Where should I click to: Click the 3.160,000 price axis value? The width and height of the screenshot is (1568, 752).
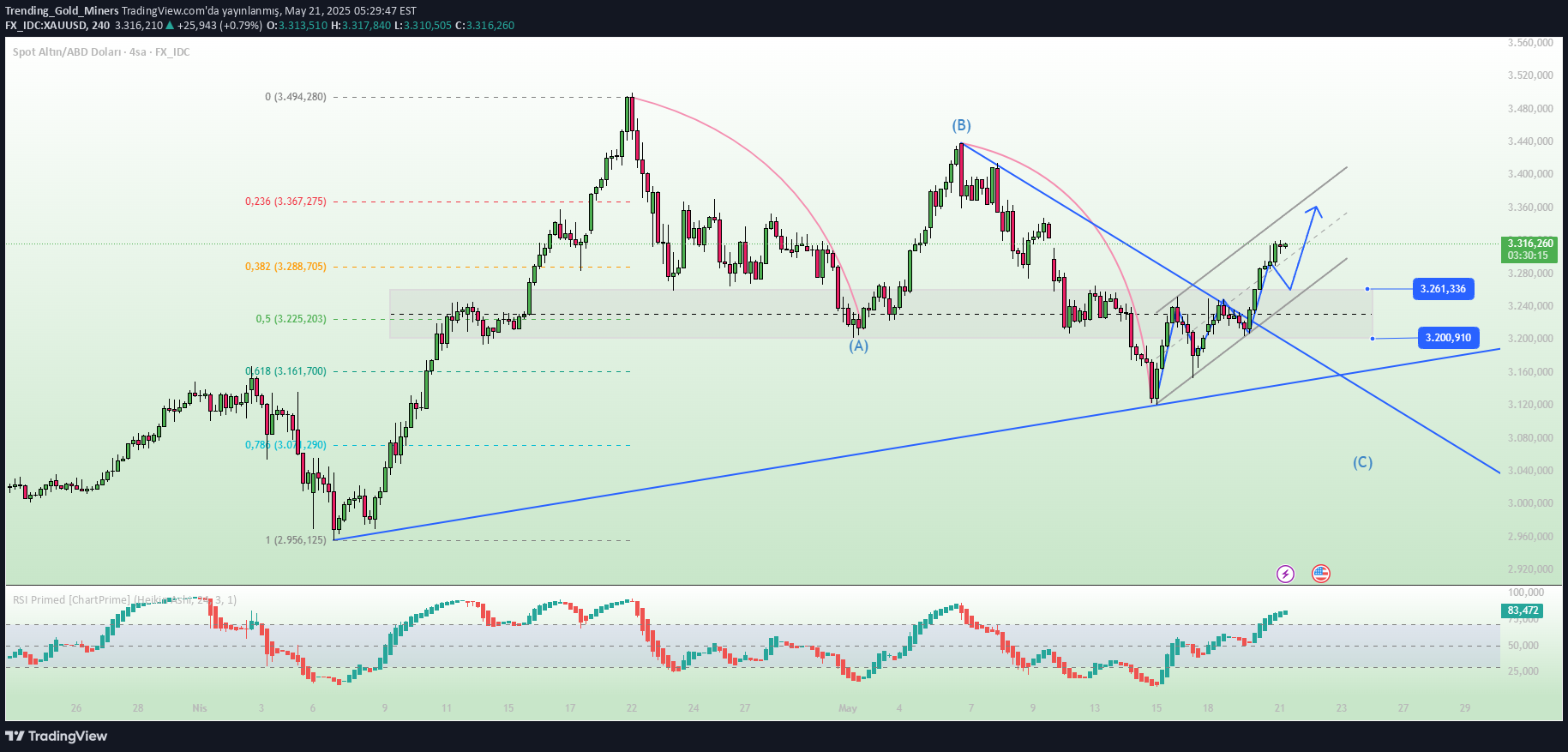pyautogui.click(x=1530, y=372)
